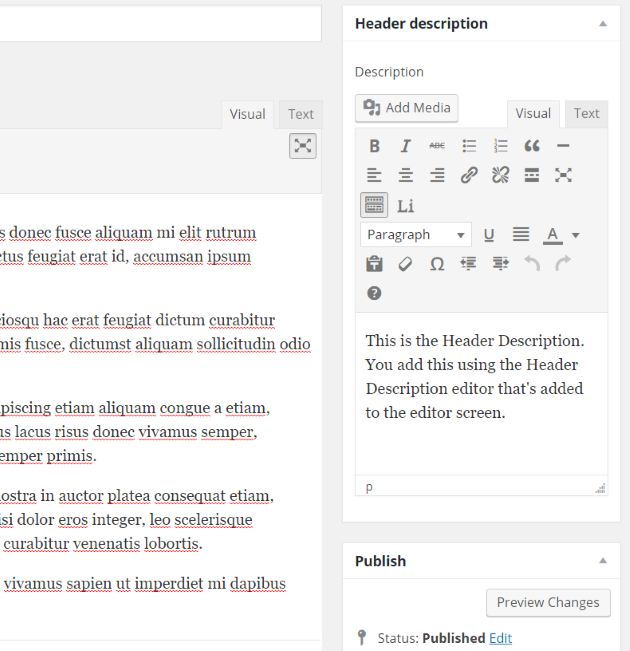Insert a numbered list
Screen dimensions: 630x651
pyautogui.click(x=500, y=146)
